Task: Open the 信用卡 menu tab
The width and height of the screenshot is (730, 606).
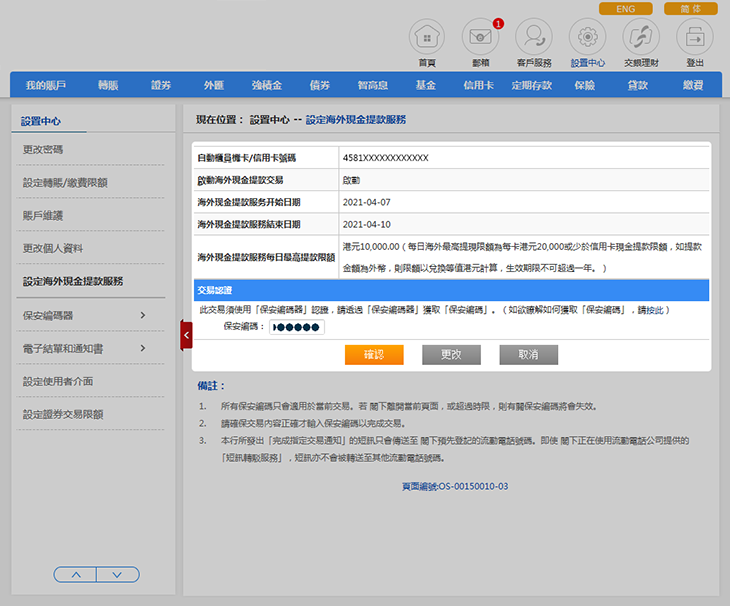Action: click(x=478, y=86)
